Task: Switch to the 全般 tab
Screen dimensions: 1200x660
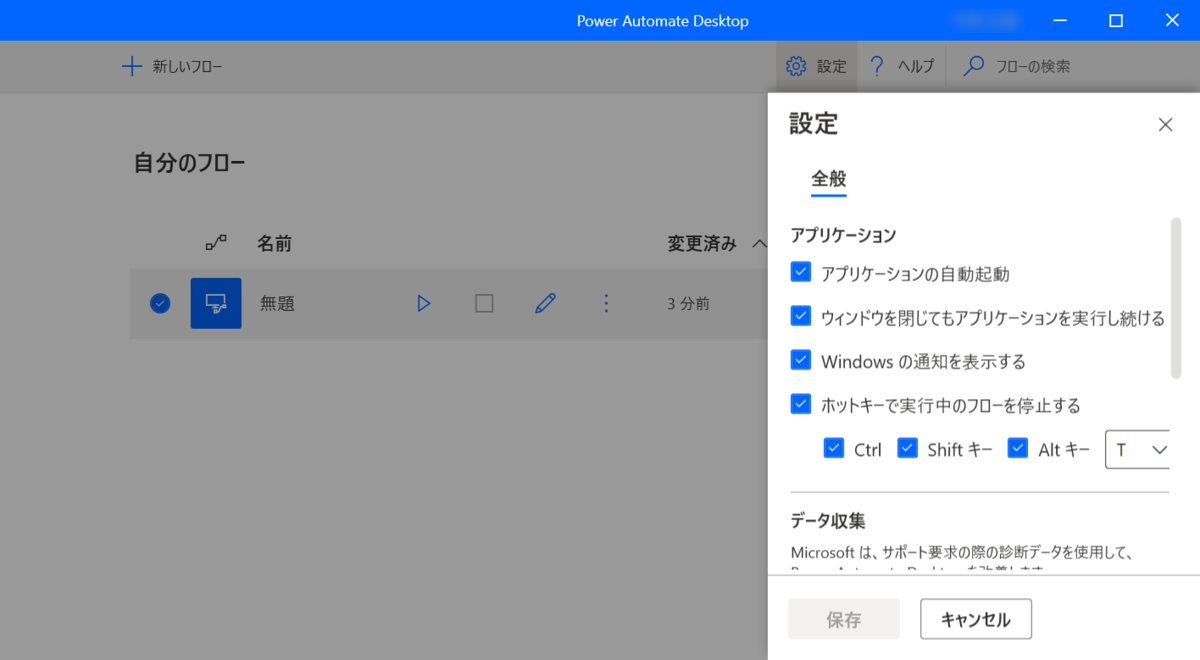Action: [x=827, y=180]
